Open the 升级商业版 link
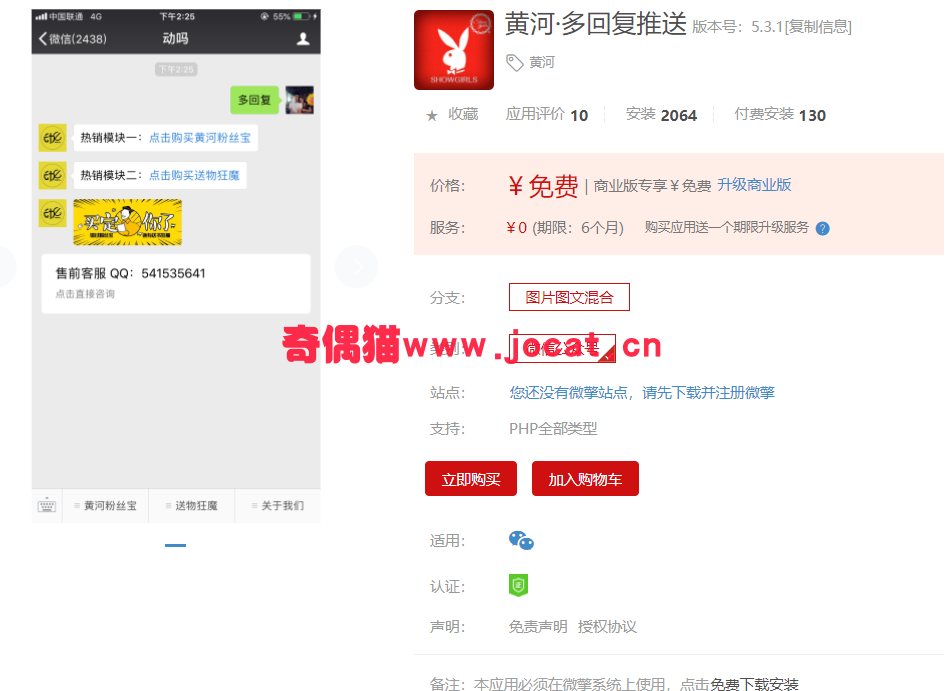 coord(754,185)
